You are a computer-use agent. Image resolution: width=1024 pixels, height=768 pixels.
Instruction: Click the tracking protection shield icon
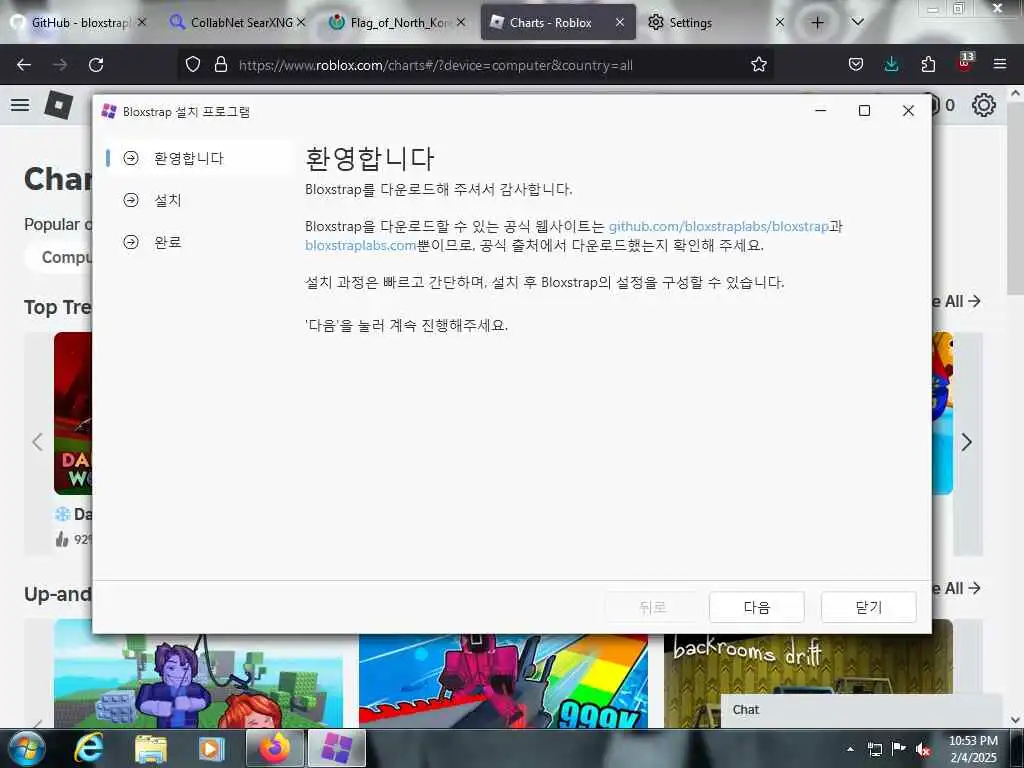coord(193,65)
